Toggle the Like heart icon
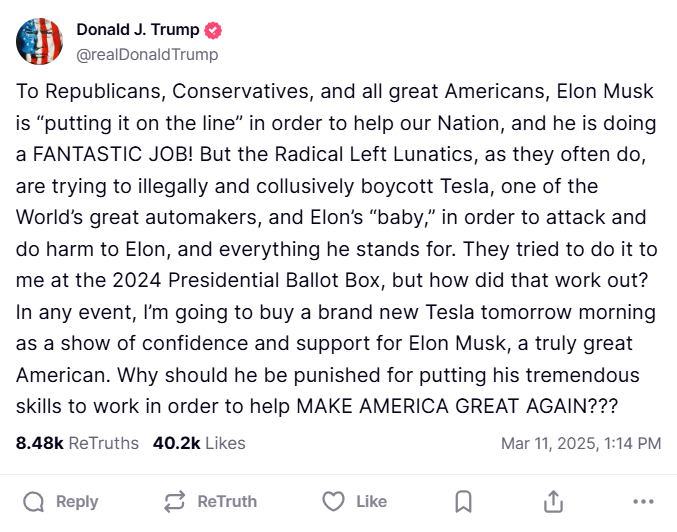Screen dimensions: 677x532 tap(333, 501)
